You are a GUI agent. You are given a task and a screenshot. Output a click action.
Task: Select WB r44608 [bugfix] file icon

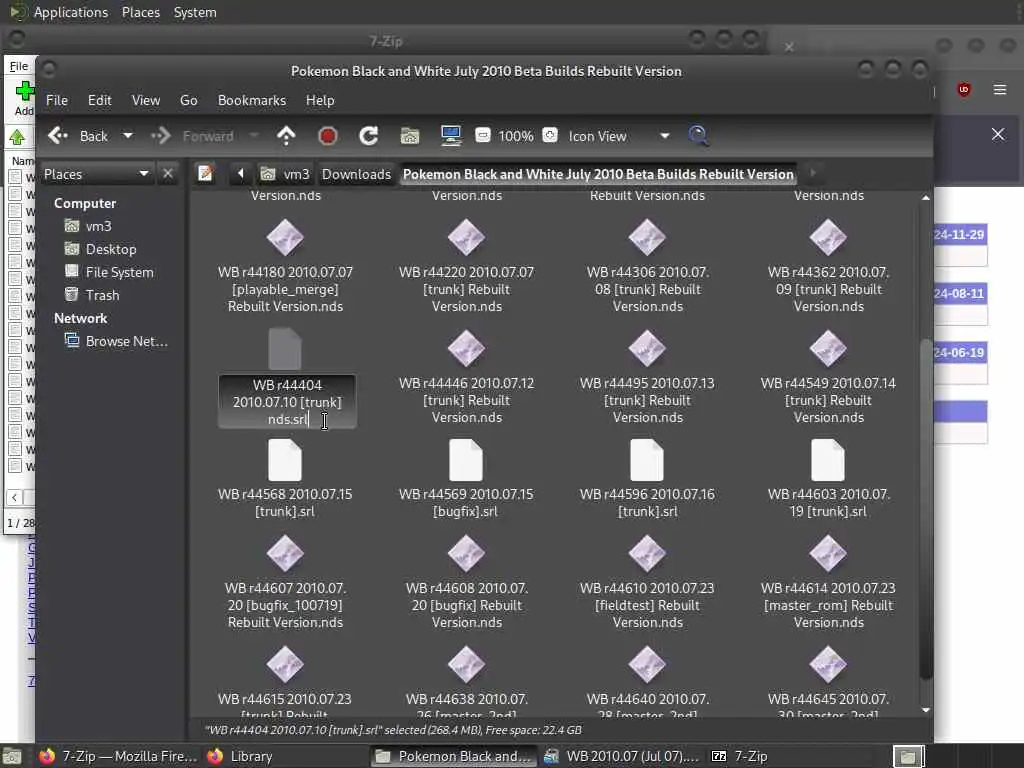click(466, 553)
